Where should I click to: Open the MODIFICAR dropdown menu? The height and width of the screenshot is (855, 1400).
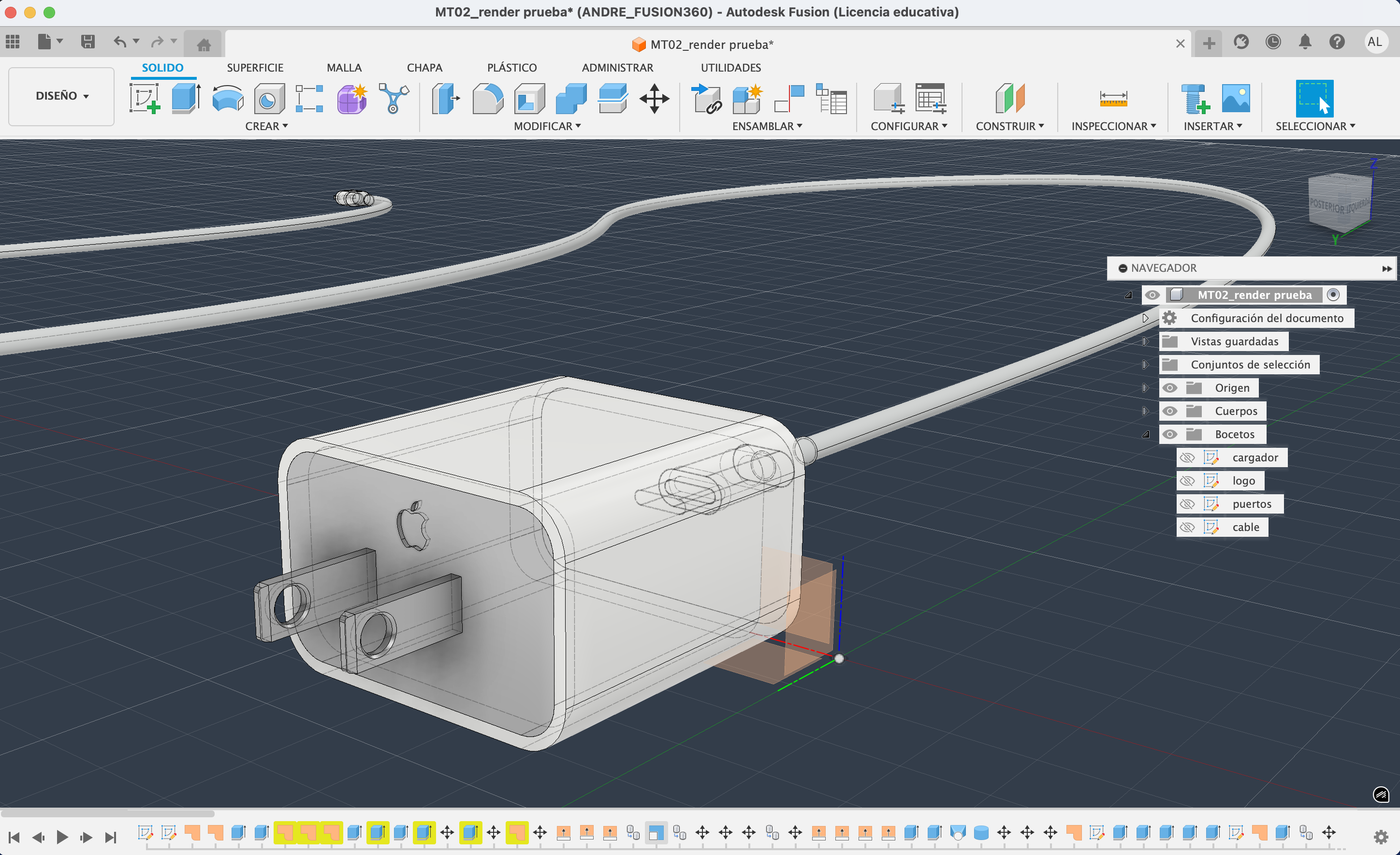click(547, 126)
